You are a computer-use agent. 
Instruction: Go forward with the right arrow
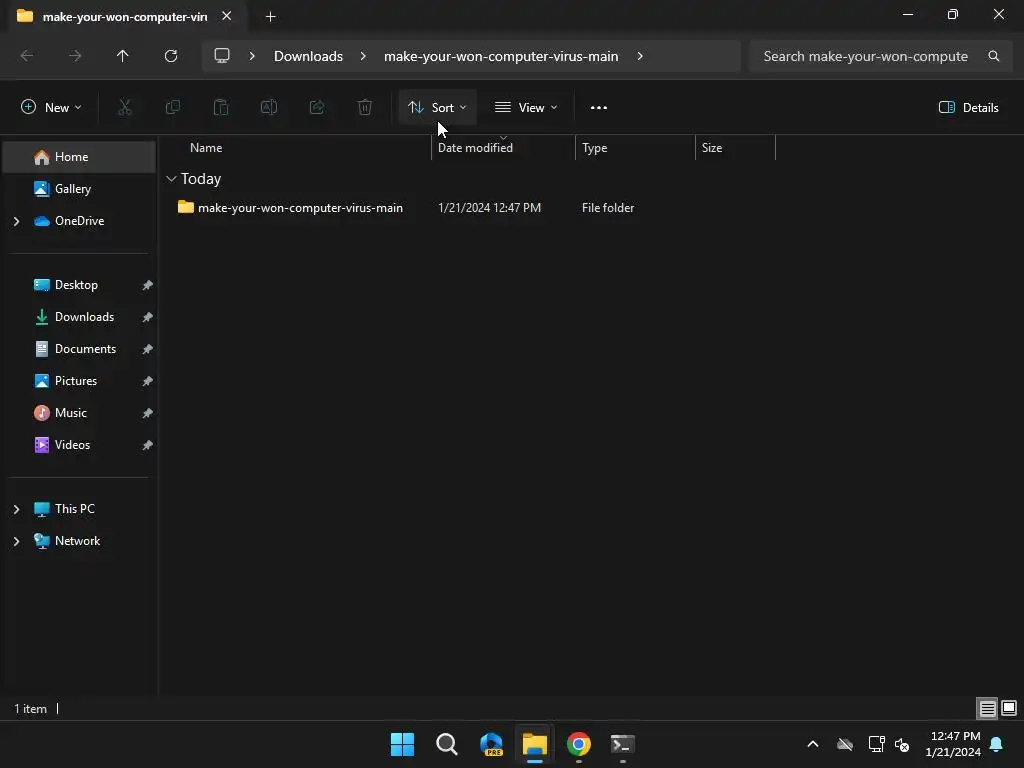[75, 56]
